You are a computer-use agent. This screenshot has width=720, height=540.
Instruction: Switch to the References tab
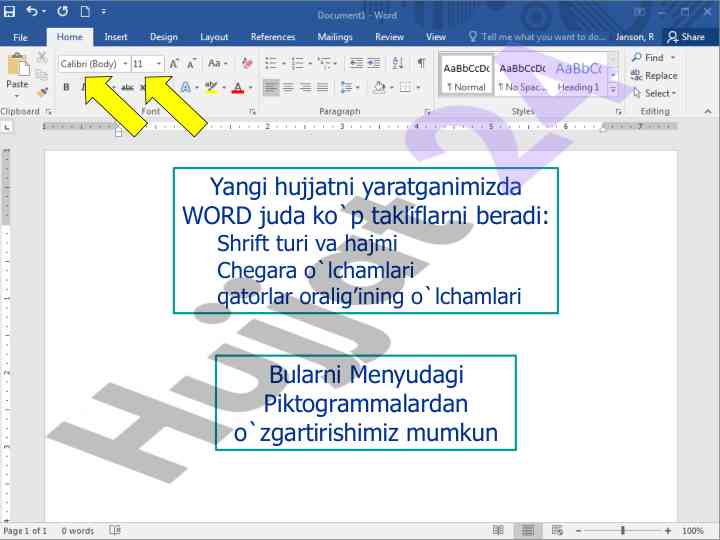[x=273, y=37]
